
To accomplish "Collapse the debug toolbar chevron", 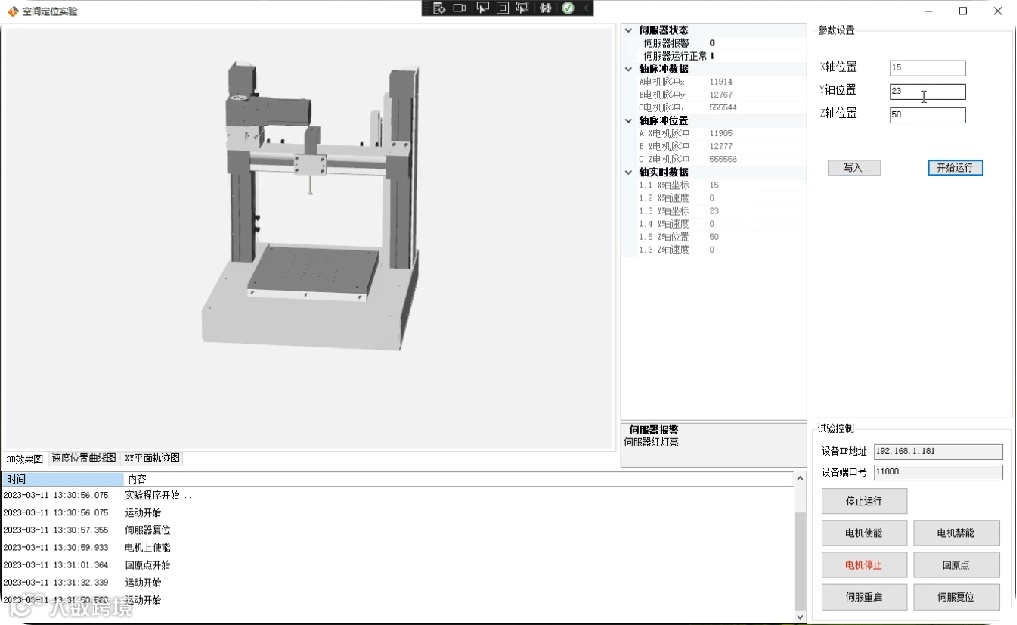I will pos(586,8).
